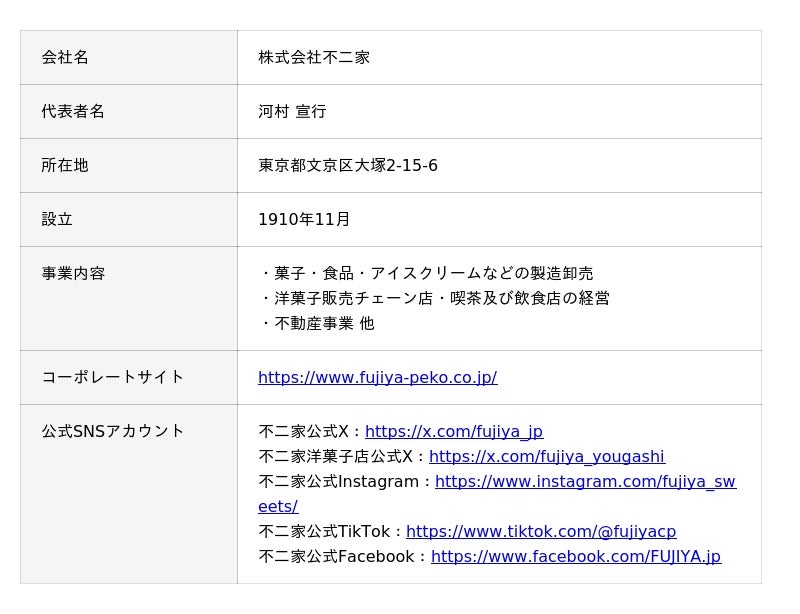Click the コーポレートサイト header cell
Image resolution: width=800 pixels, height=614 pixels.
(x=129, y=378)
